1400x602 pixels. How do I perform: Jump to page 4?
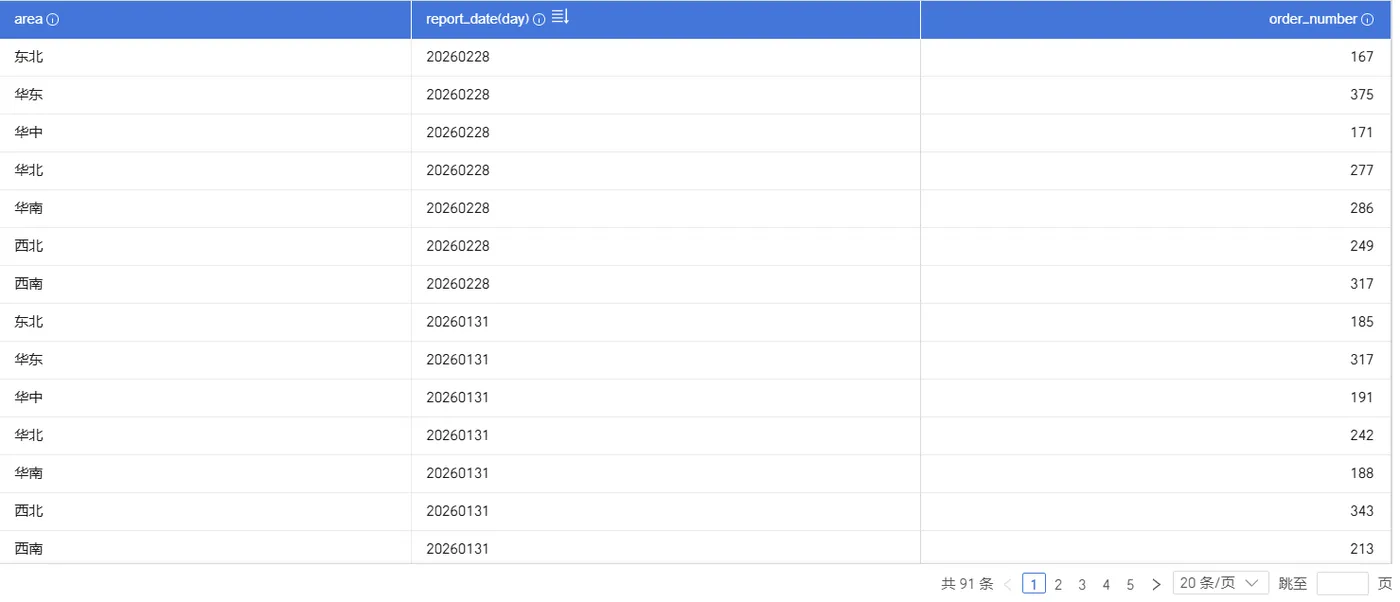[1106, 584]
